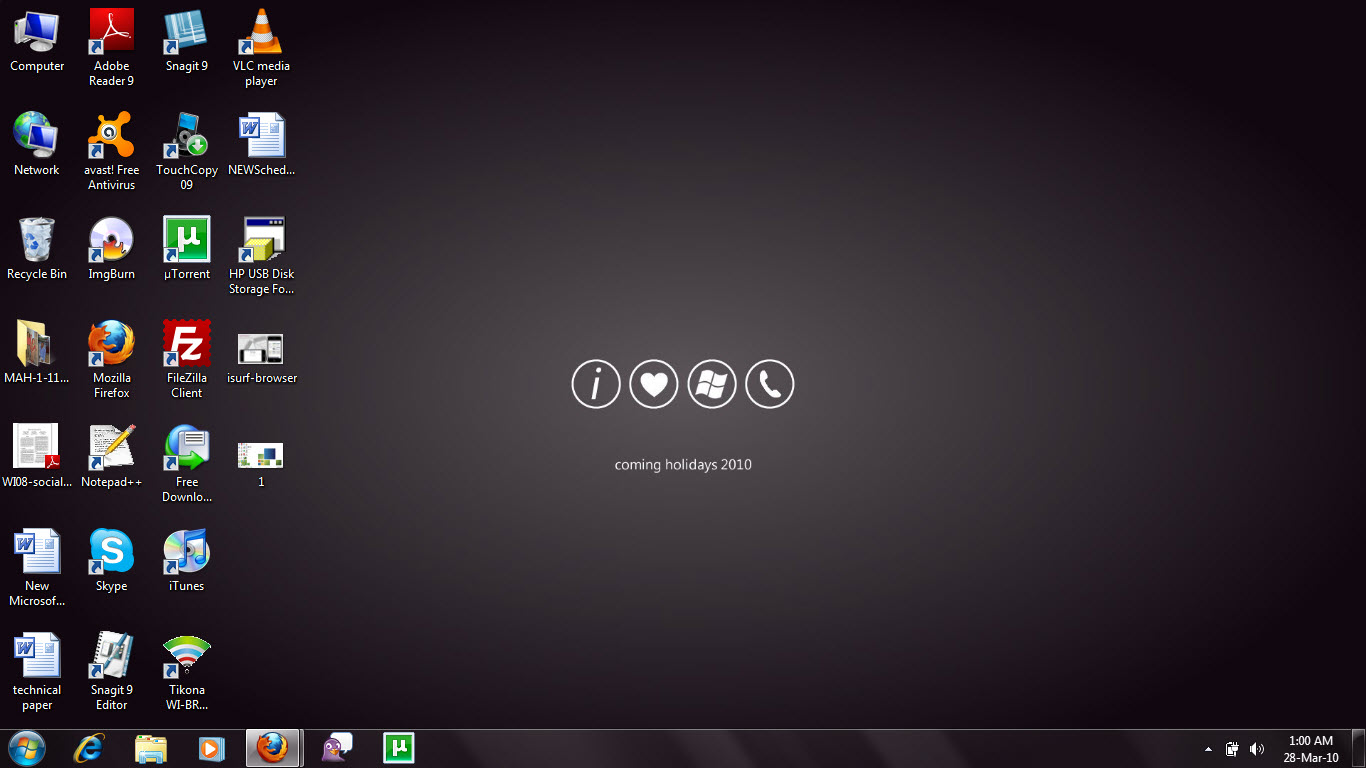Select the WI08-social PDF file
1366x768 pixels.
[x=37, y=456]
